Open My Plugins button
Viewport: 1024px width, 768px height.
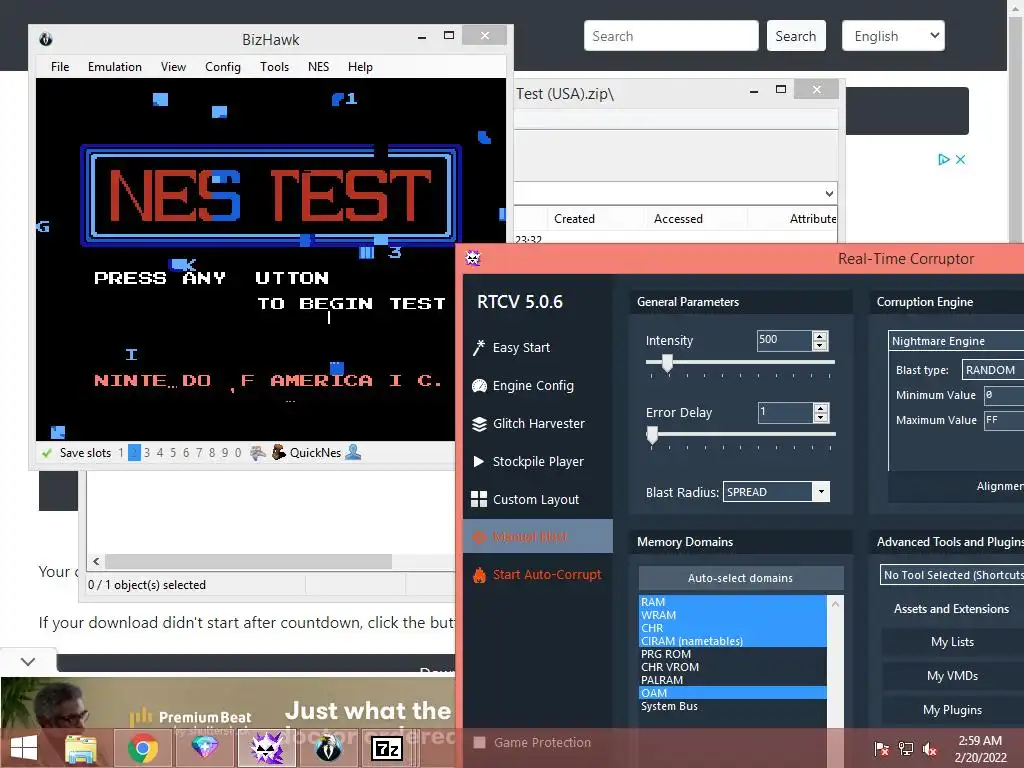pos(952,710)
